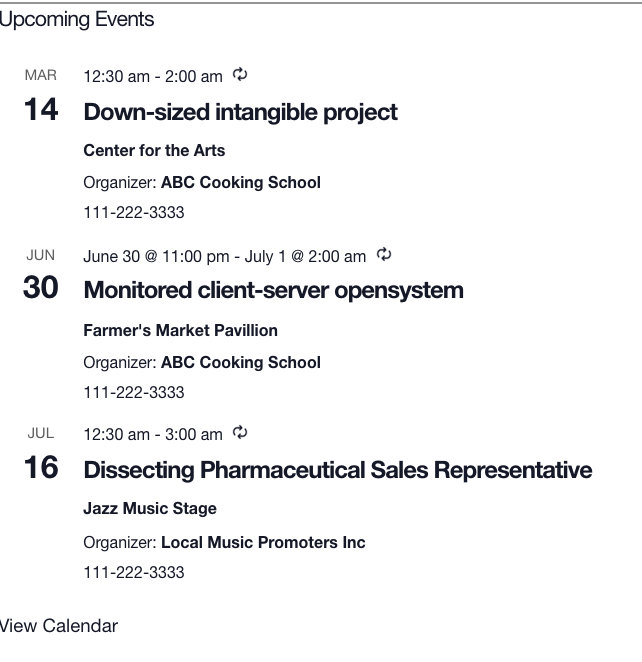642x662 pixels.
Task: Click ABC Cooking School under Farmer's Market Pavillion
Action: [240, 362]
